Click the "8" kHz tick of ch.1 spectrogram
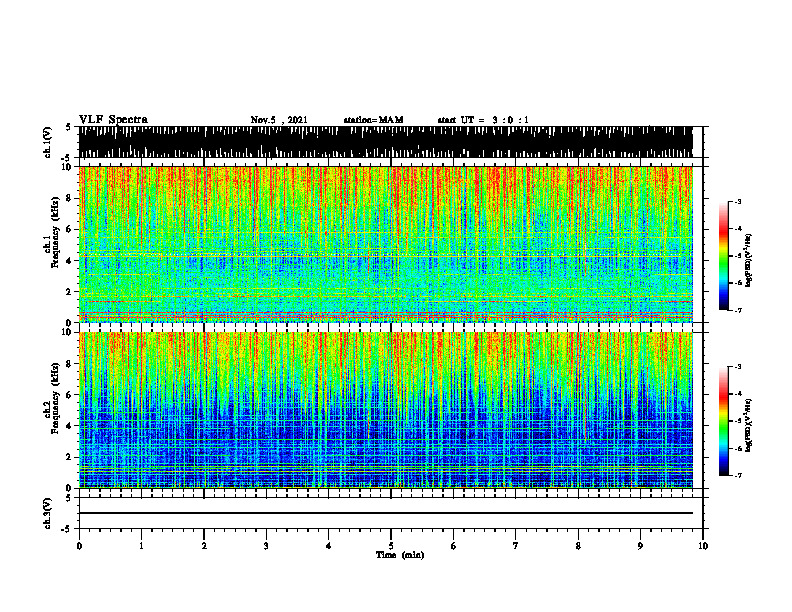 pos(70,198)
